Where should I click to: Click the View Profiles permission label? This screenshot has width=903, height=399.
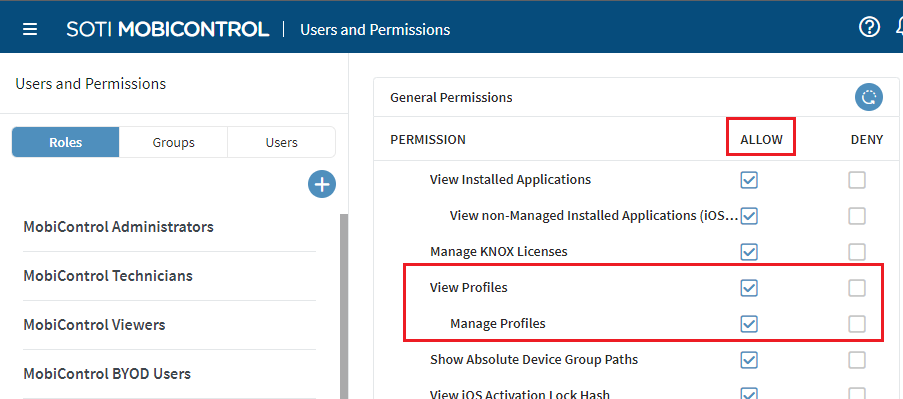[x=469, y=287]
